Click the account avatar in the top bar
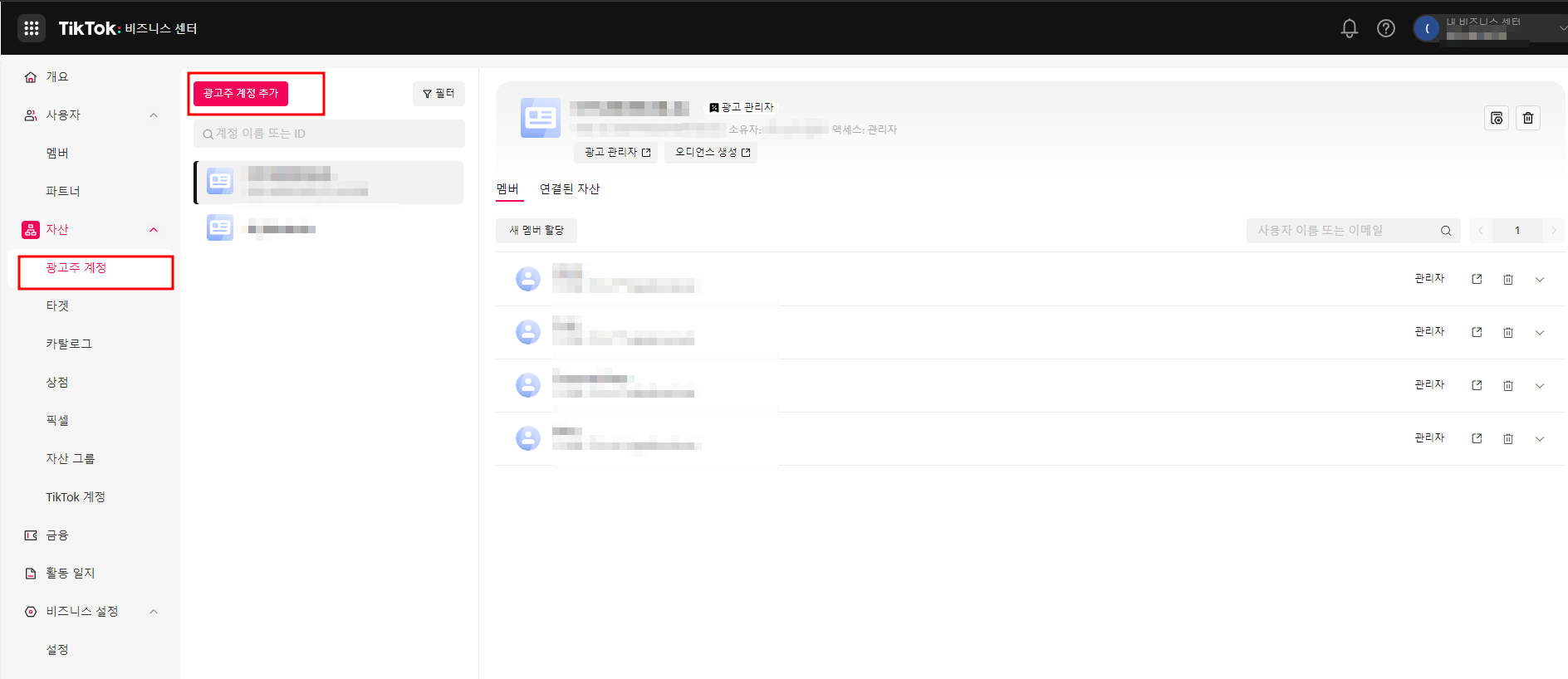Viewport: 1568px width, 679px height. point(1427,29)
